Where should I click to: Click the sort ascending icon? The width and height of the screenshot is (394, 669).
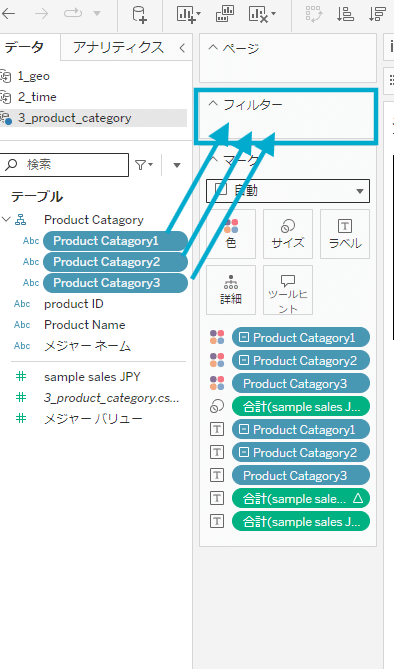345,14
